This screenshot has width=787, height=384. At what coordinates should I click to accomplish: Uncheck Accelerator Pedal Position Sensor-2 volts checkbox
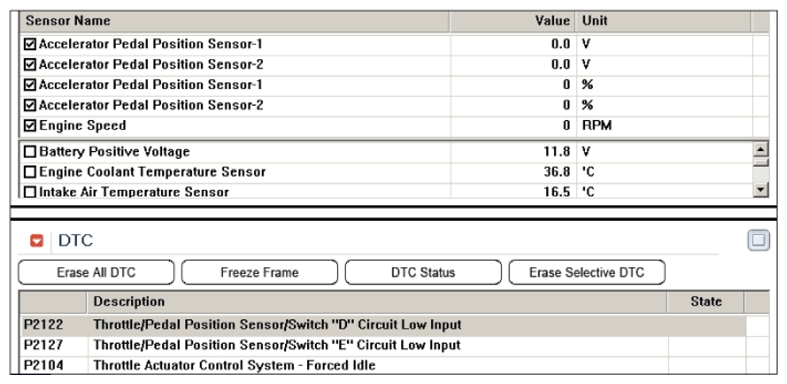point(30,64)
